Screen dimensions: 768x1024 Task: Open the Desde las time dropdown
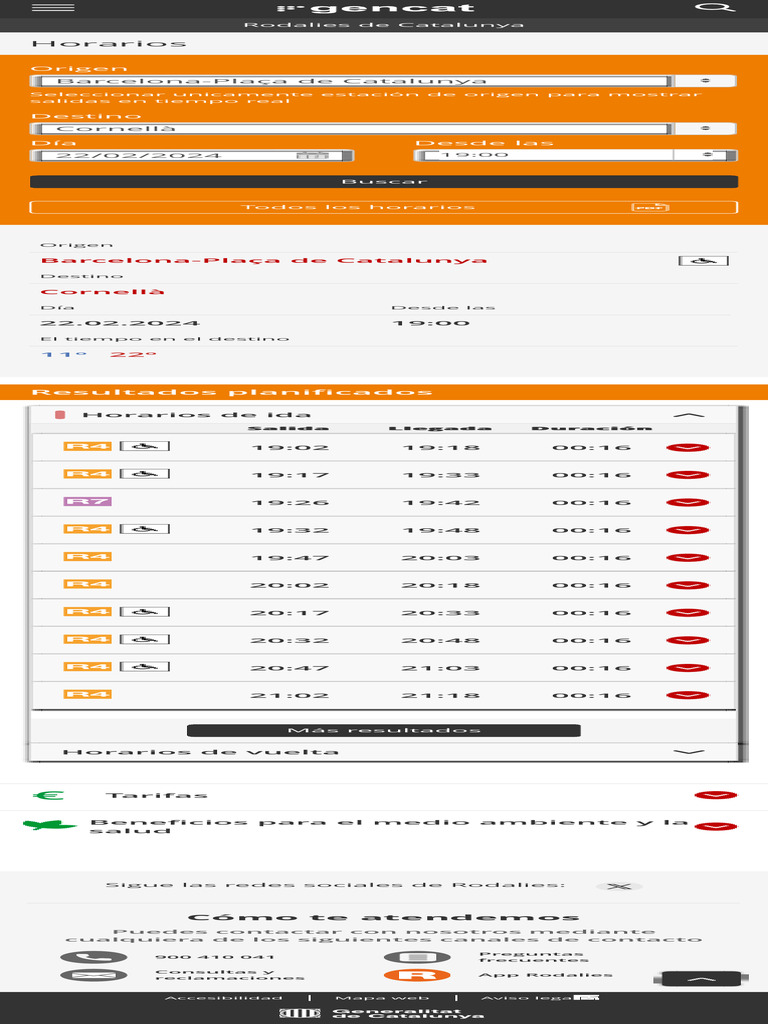point(708,155)
